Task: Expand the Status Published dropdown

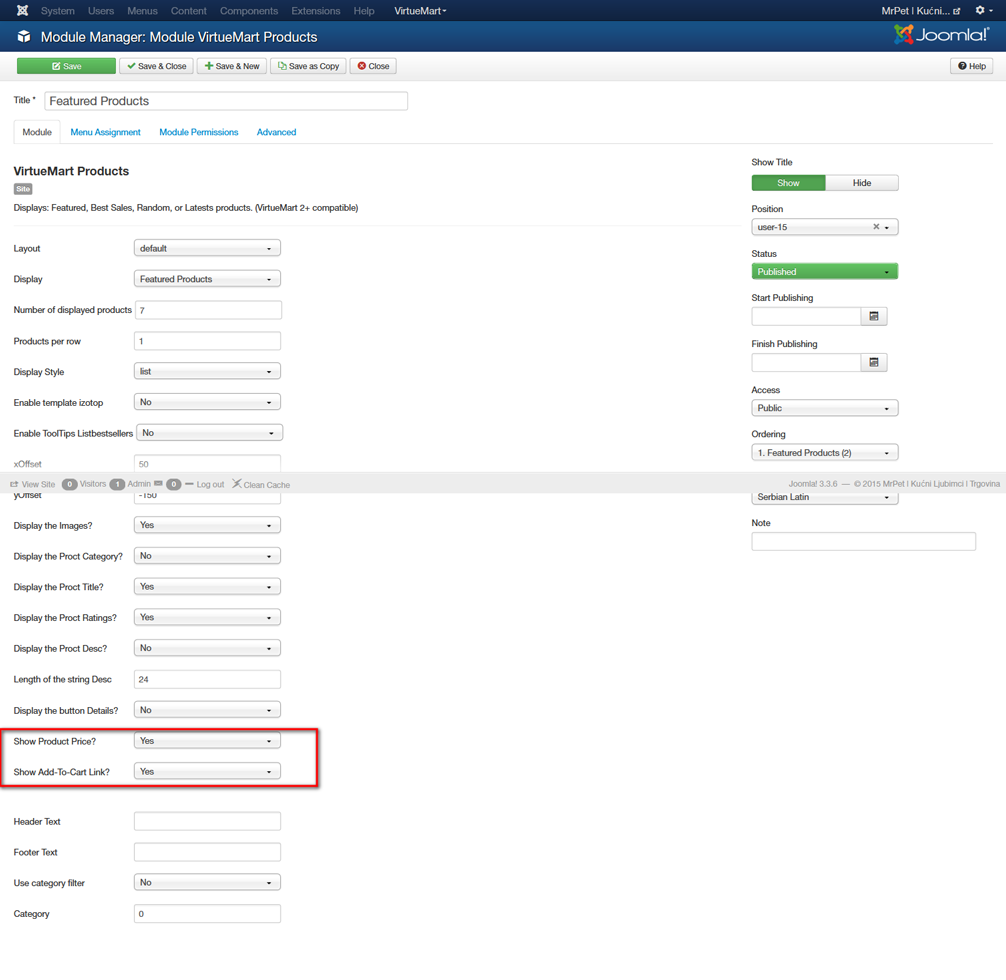Action: click(x=824, y=272)
